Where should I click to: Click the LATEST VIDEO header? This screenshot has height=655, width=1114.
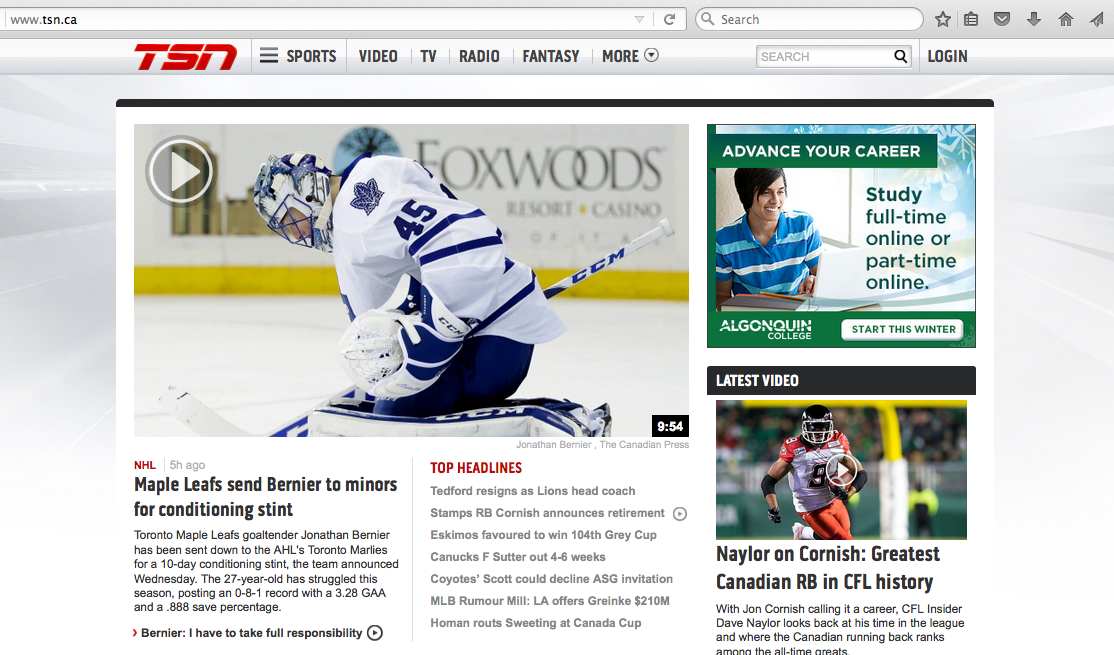841,380
